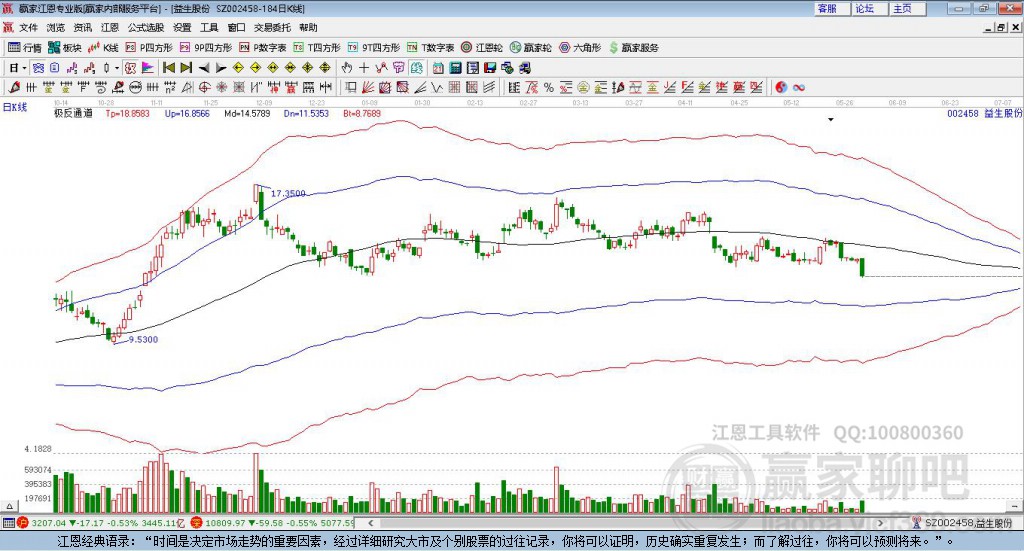Click the small black triangle chart marker
The image size is (1024, 551).
click(831, 120)
